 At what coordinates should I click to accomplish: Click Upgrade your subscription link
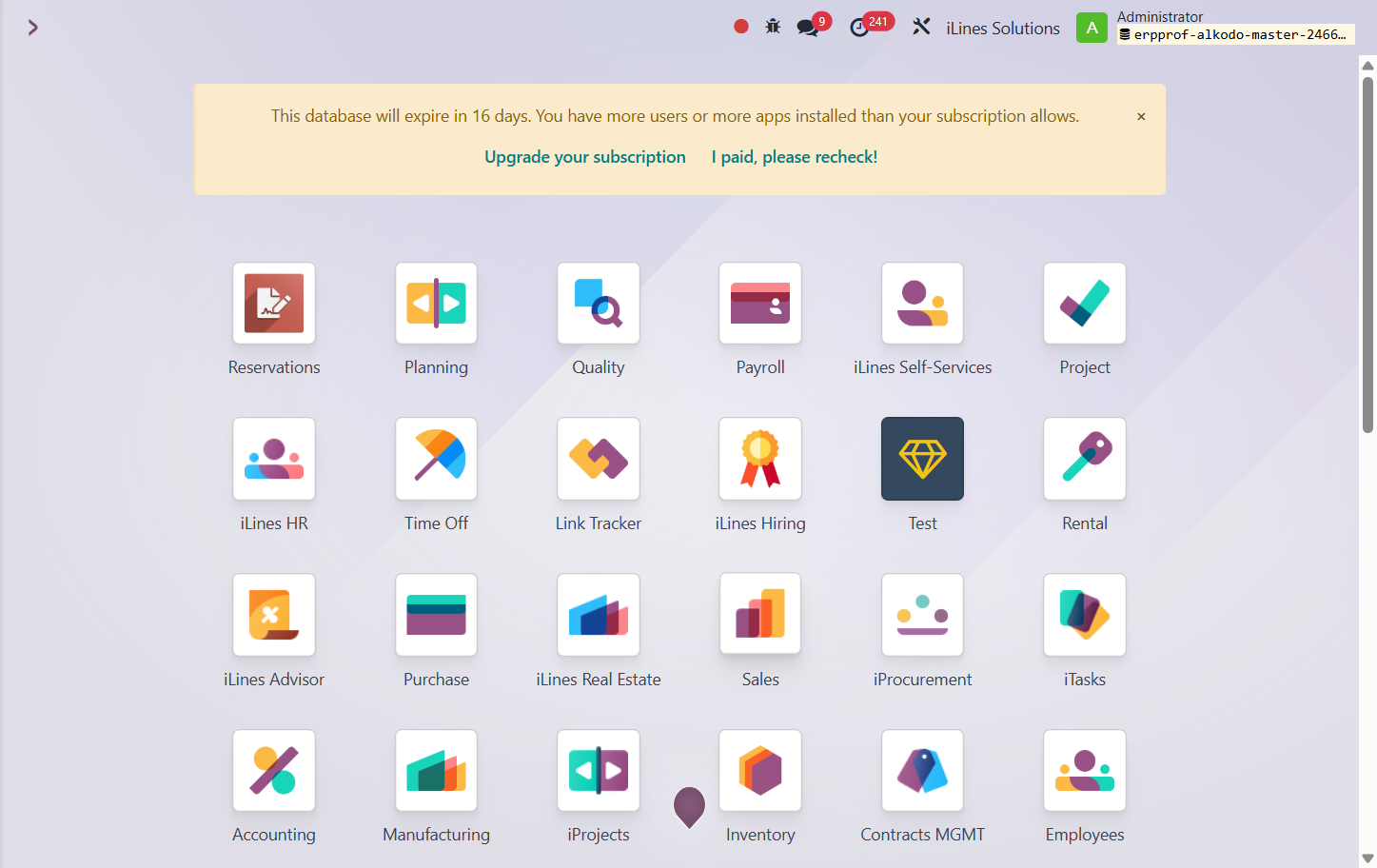click(585, 157)
